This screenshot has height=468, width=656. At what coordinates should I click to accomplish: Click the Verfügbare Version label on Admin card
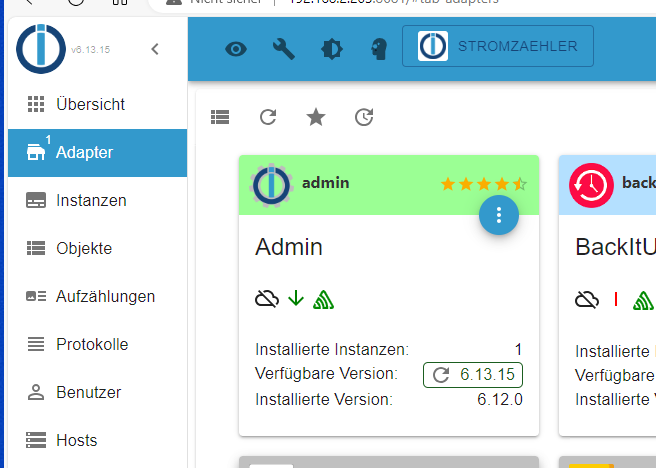click(327, 373)
